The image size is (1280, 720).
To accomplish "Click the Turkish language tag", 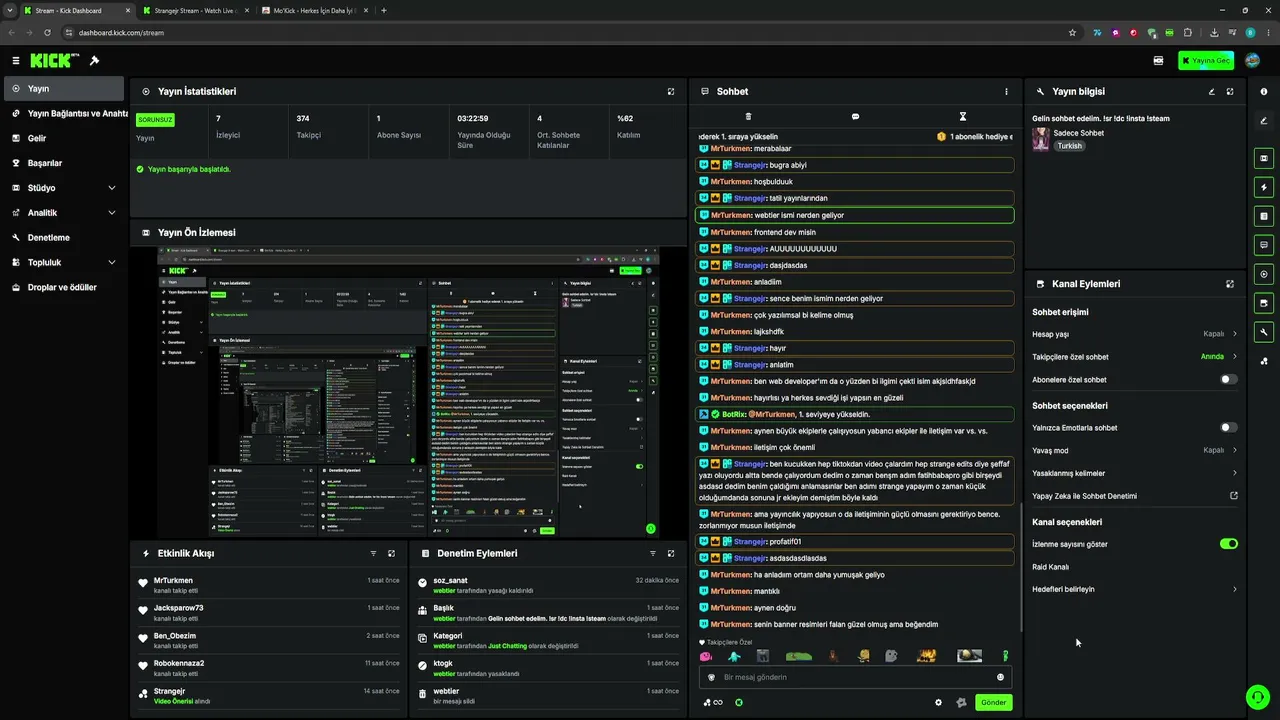I will click(x=1070, y=146).
